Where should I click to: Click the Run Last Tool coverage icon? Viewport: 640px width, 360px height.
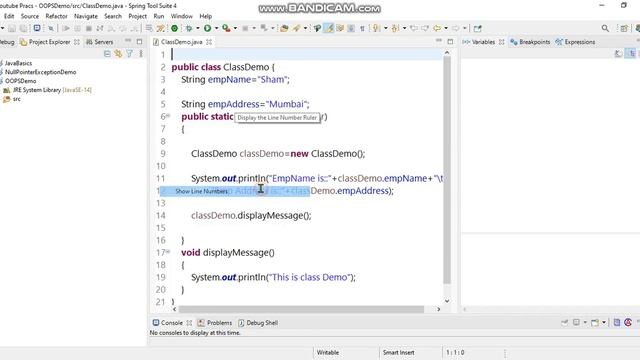click(x=226, y=28)
